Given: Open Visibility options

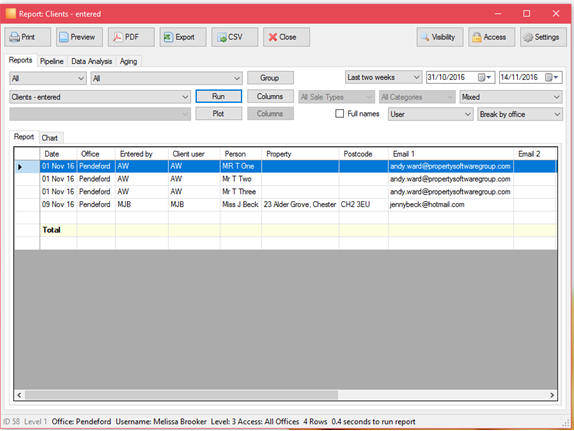Looking at the screenshot, I should pos(440,37).
